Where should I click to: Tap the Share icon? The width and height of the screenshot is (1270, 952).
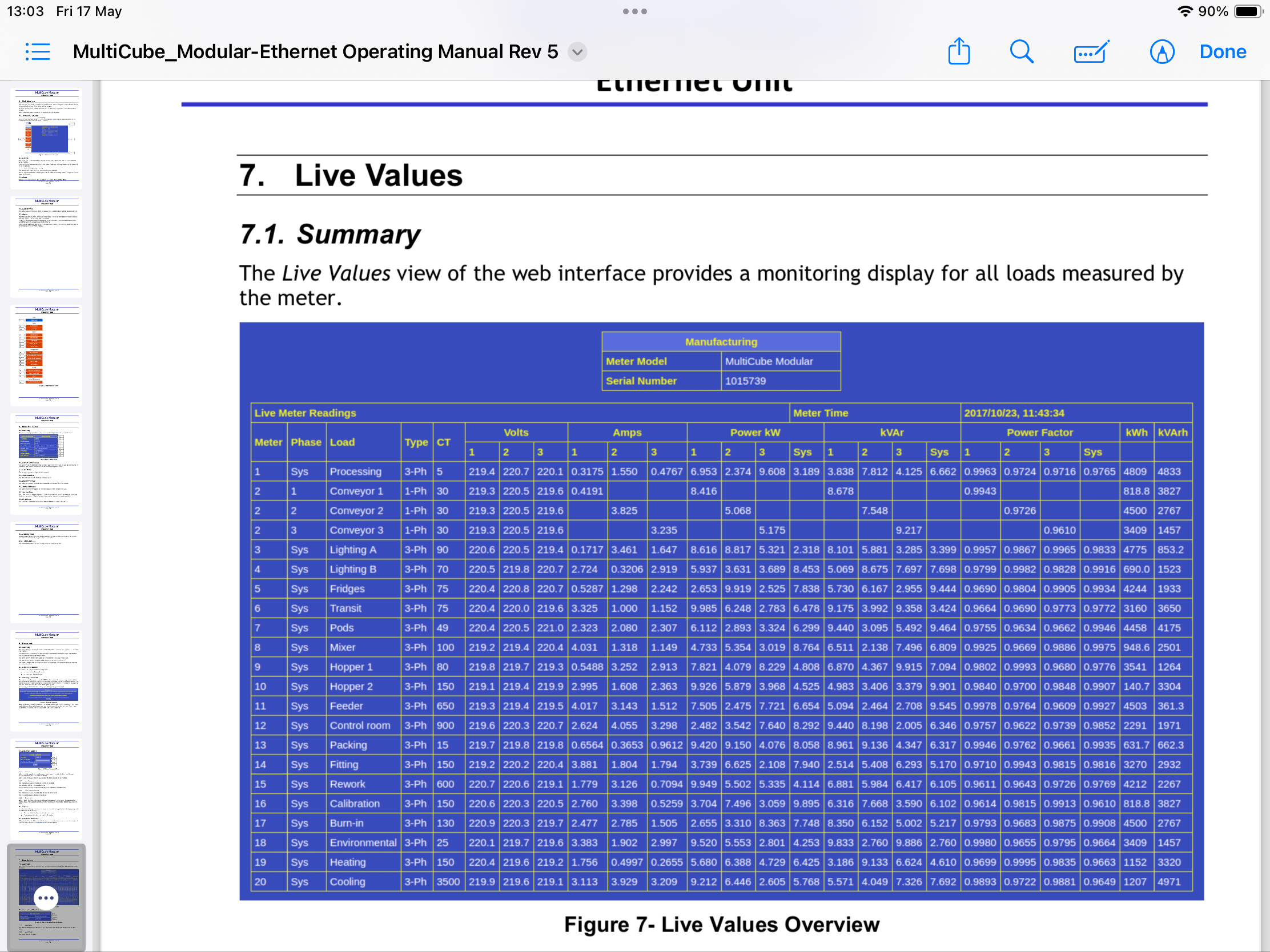[958, 51]
